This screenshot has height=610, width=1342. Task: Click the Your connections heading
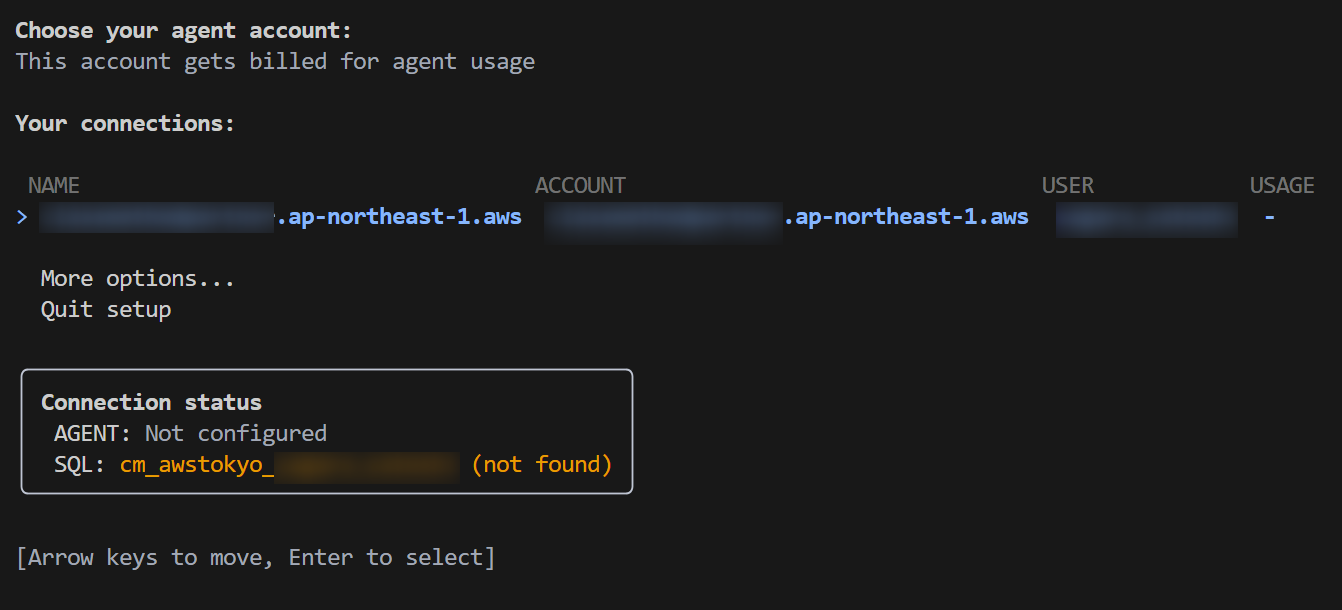pyautogui.click(x=125, y=123)
